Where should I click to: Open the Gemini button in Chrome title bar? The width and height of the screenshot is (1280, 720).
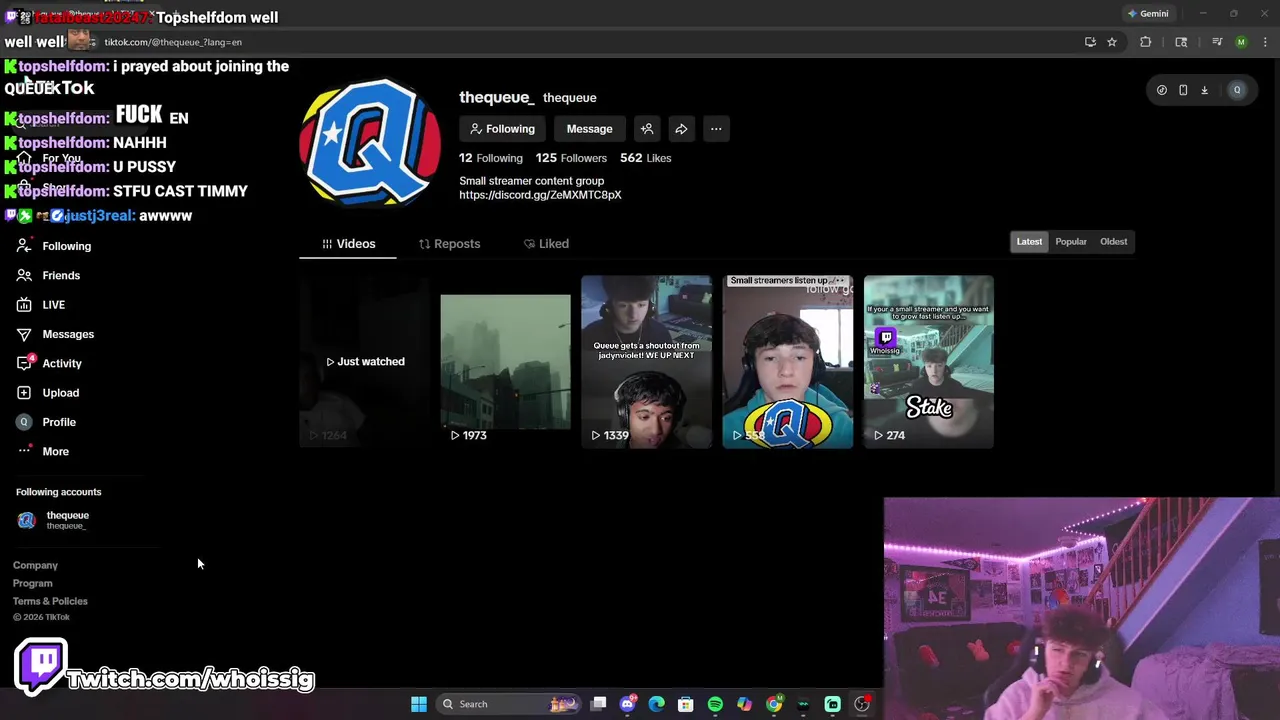1148,14
